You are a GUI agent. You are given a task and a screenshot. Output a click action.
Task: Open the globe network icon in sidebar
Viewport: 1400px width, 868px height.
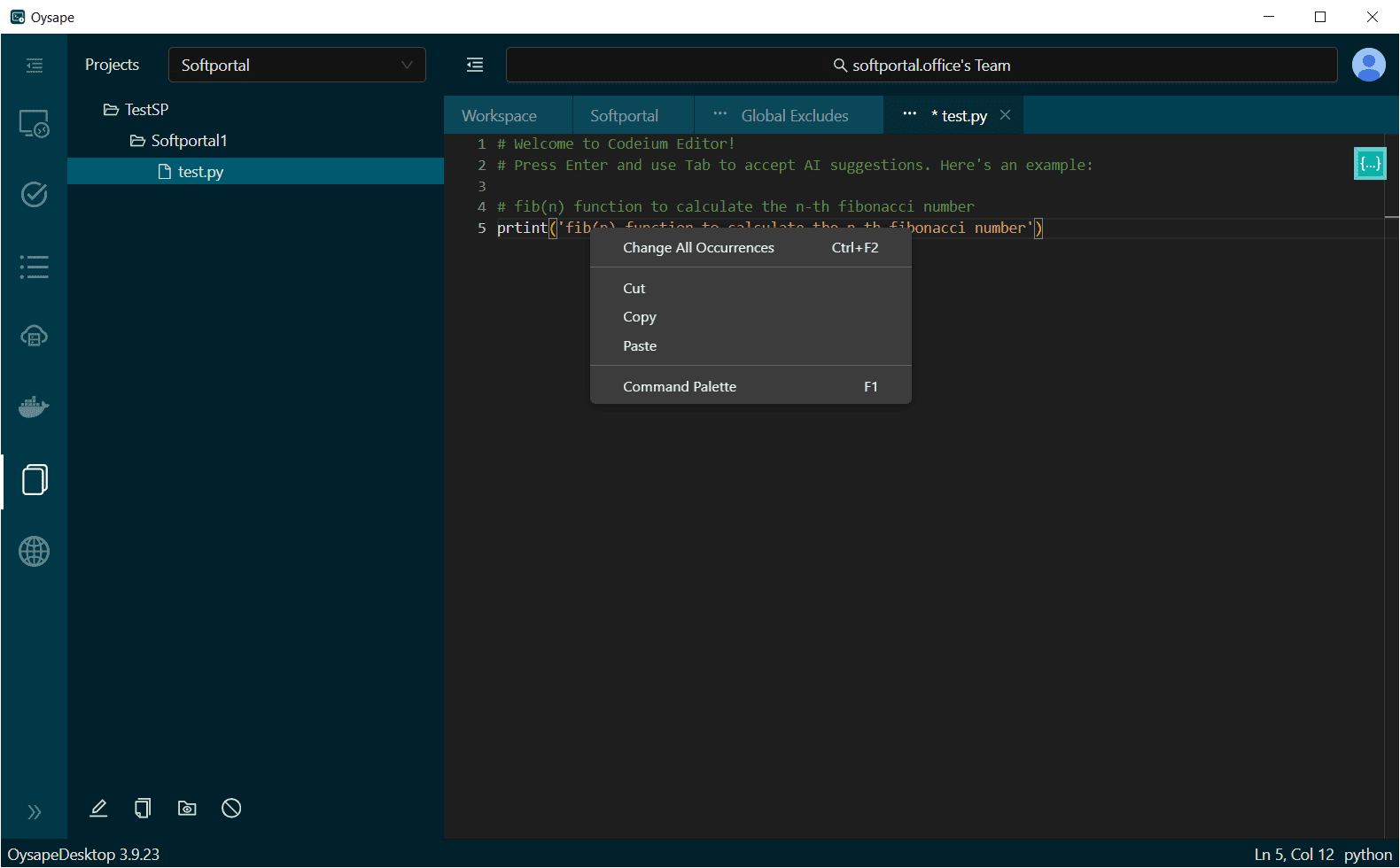click(35, 552)
